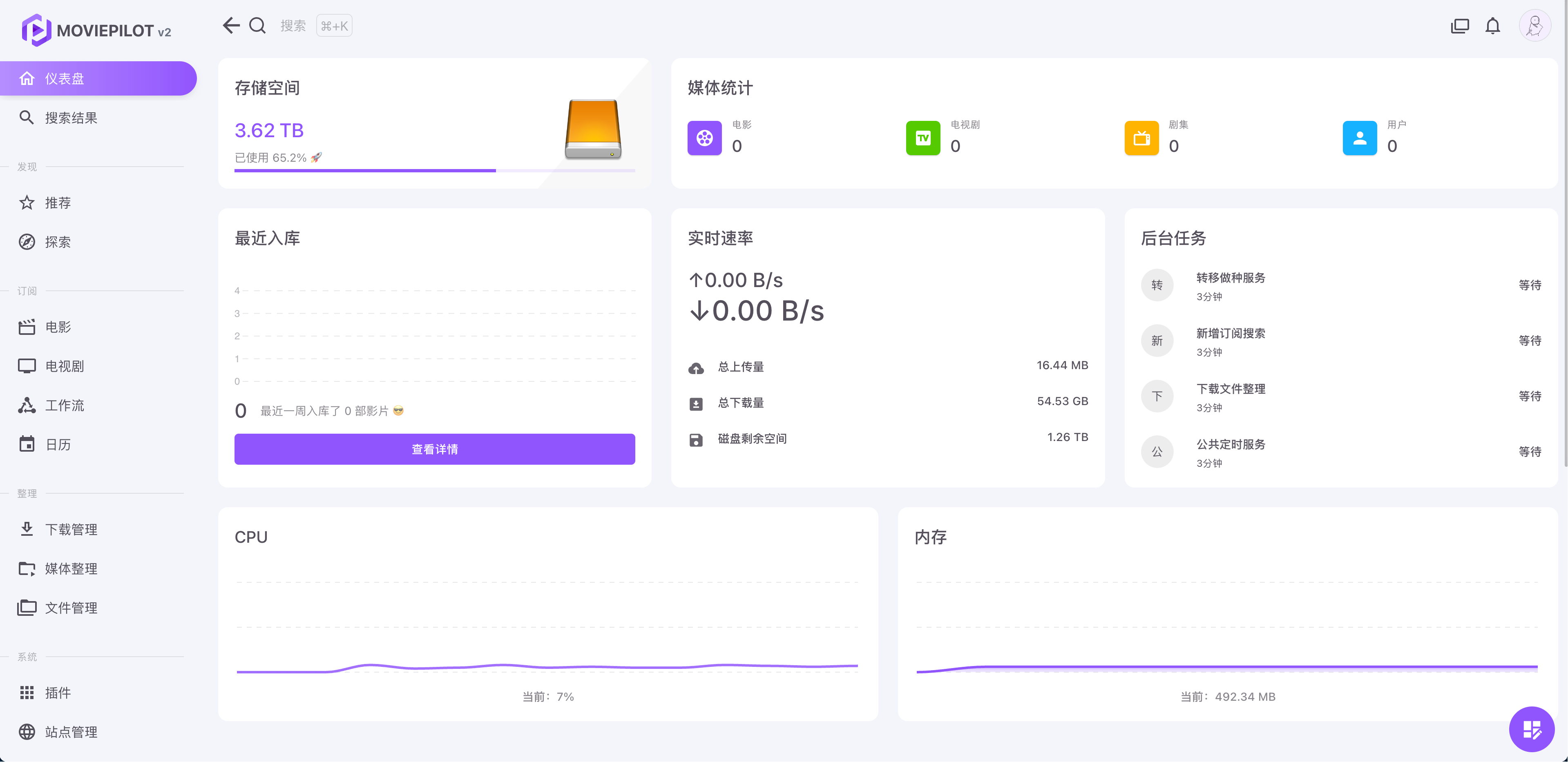
Task: Open 推荐 recommendations page
Action: [98, 203]
